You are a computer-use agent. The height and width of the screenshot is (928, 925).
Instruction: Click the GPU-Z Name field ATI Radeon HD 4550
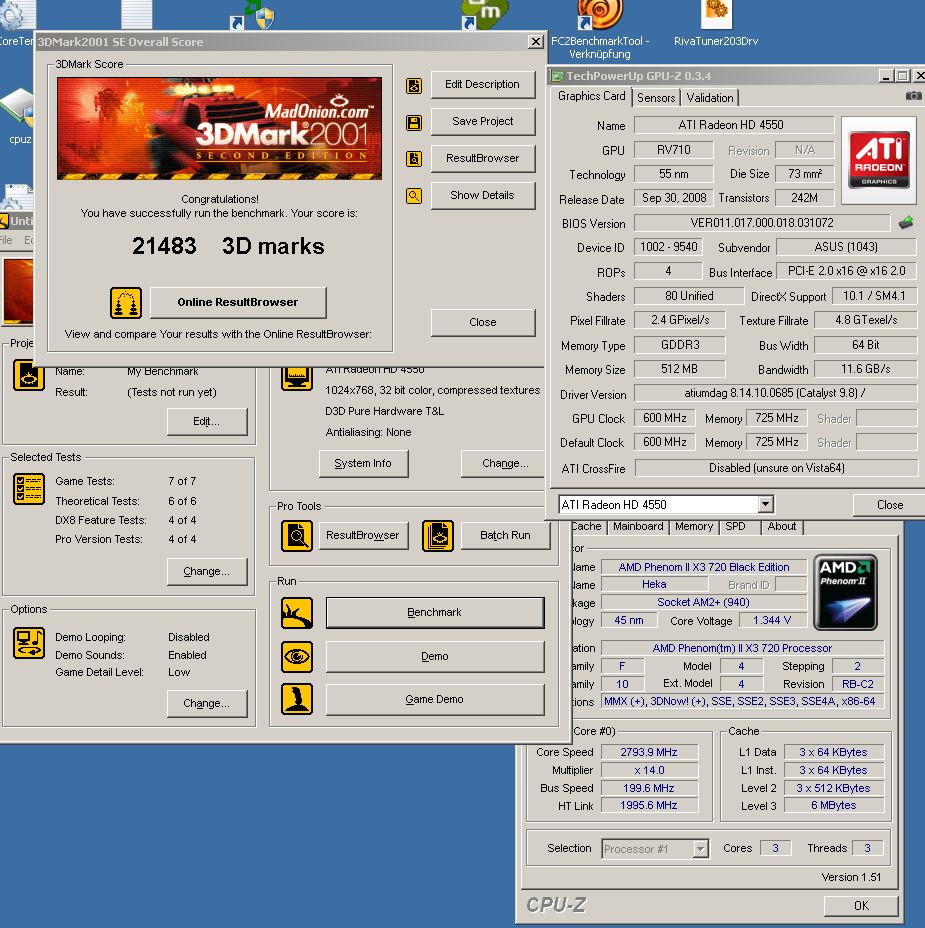tap(733, 125)
